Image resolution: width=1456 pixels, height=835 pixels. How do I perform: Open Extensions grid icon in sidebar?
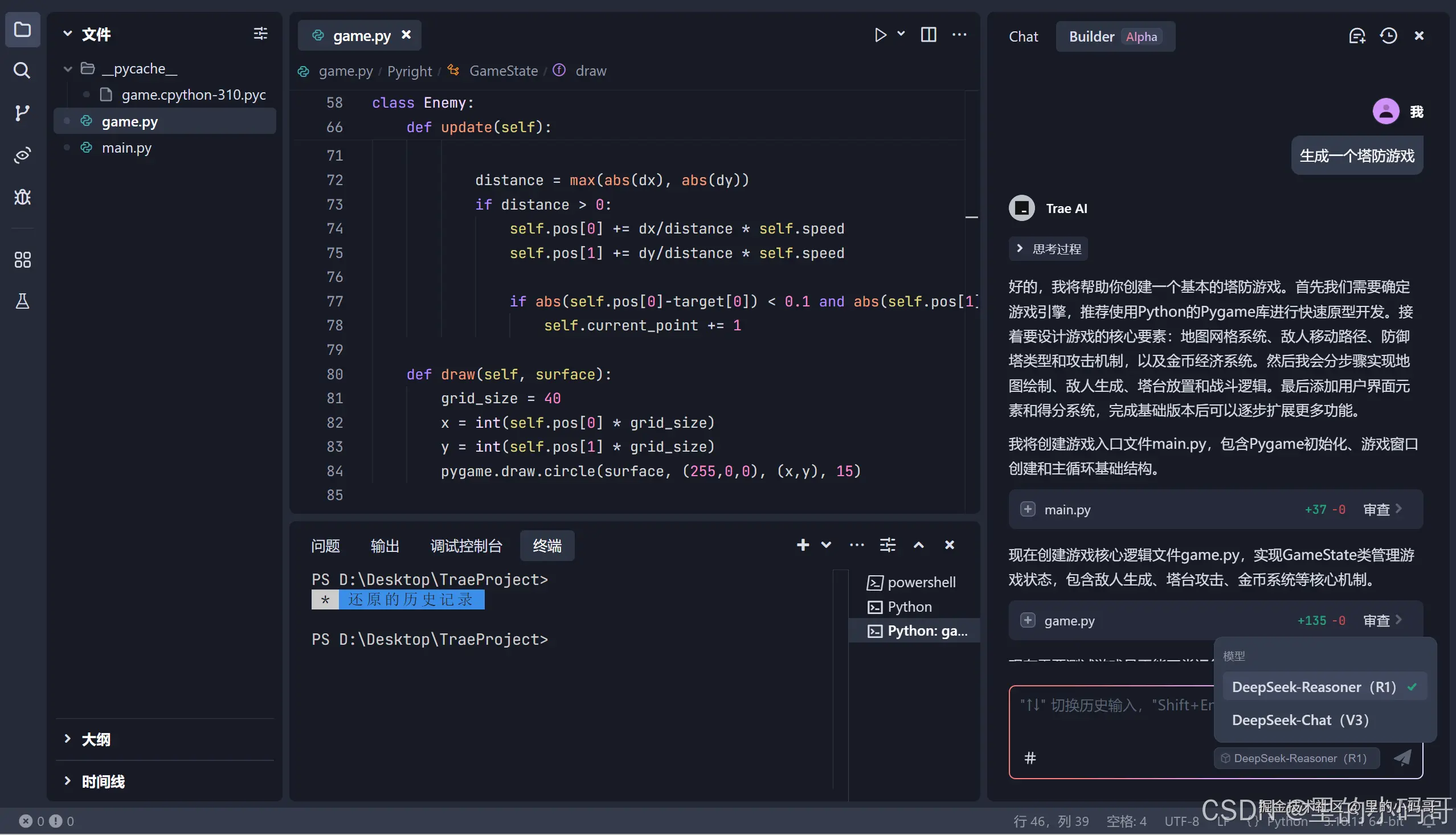click(22, 260)
